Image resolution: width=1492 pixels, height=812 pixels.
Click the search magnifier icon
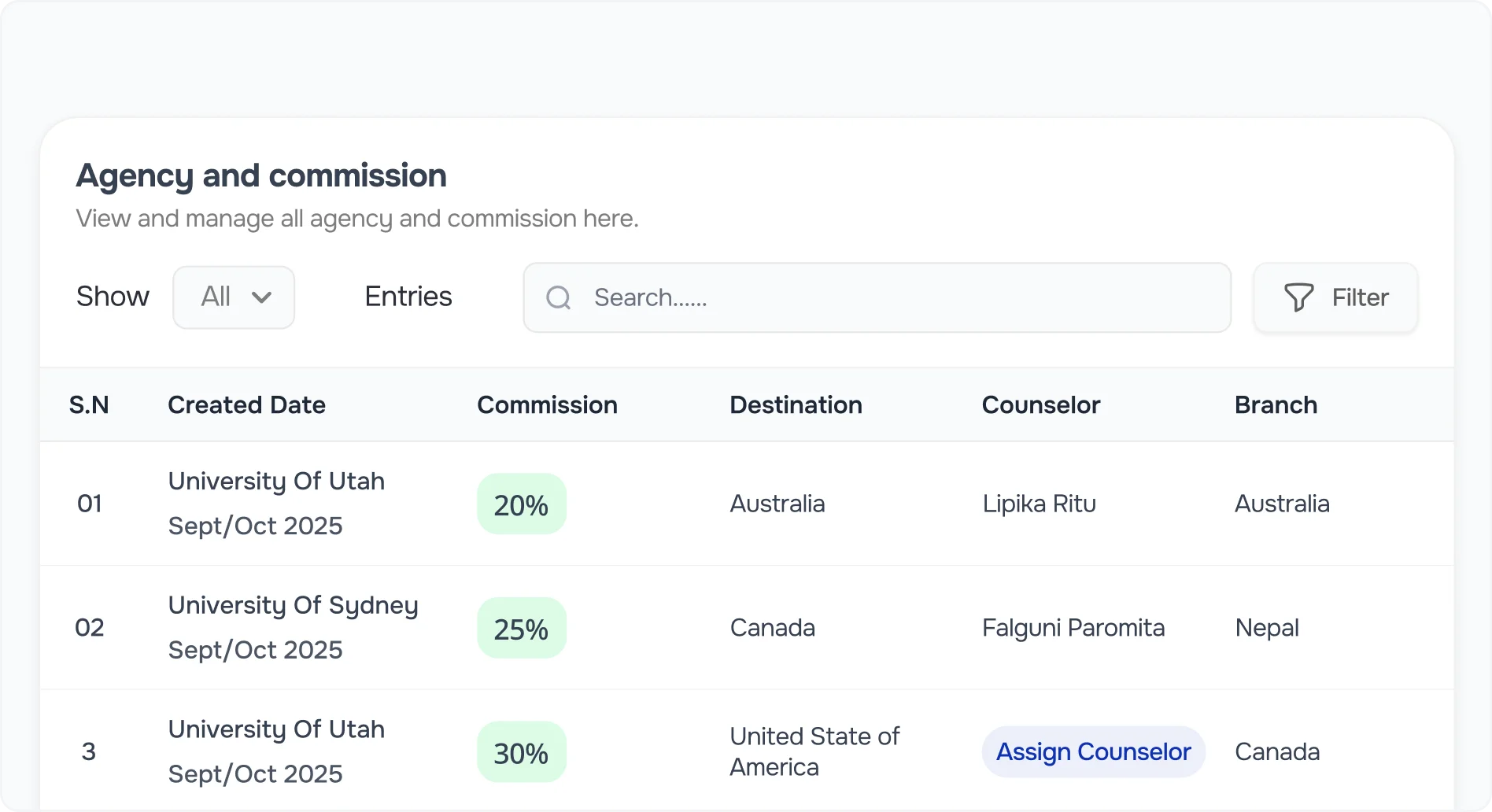pos(558,297)
